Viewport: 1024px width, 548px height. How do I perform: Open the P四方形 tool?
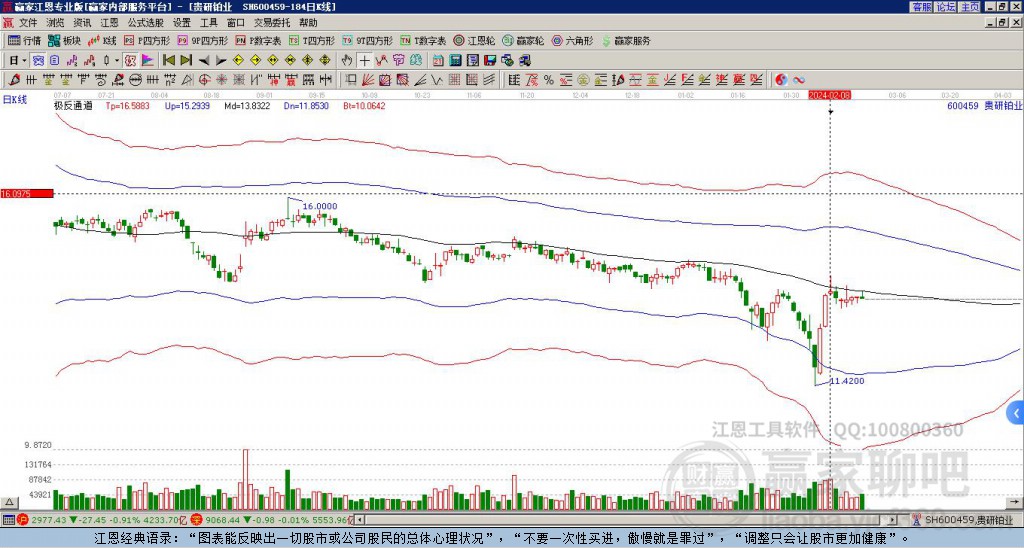click(x=147, y=40)
